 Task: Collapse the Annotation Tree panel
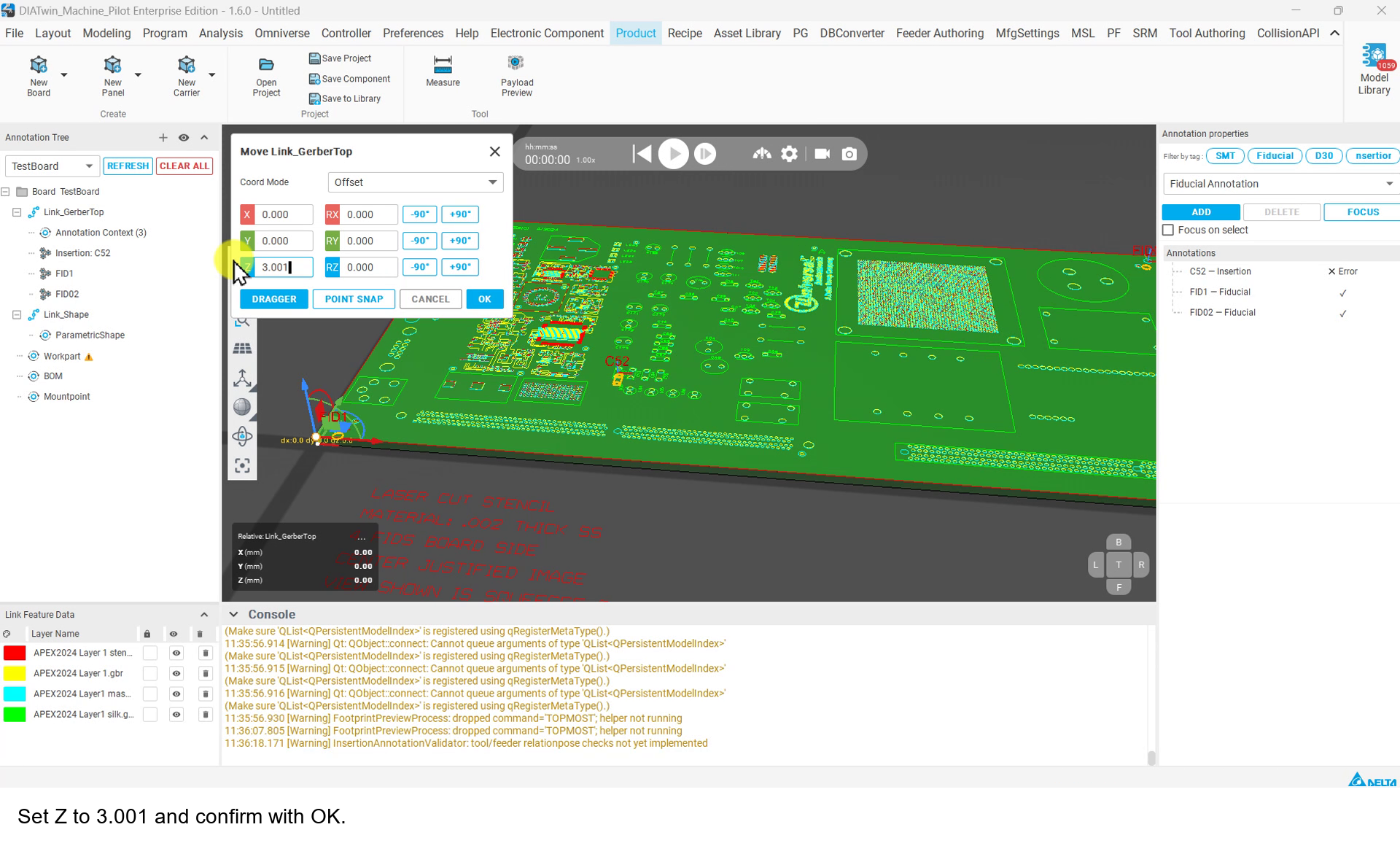pos(204,138)
